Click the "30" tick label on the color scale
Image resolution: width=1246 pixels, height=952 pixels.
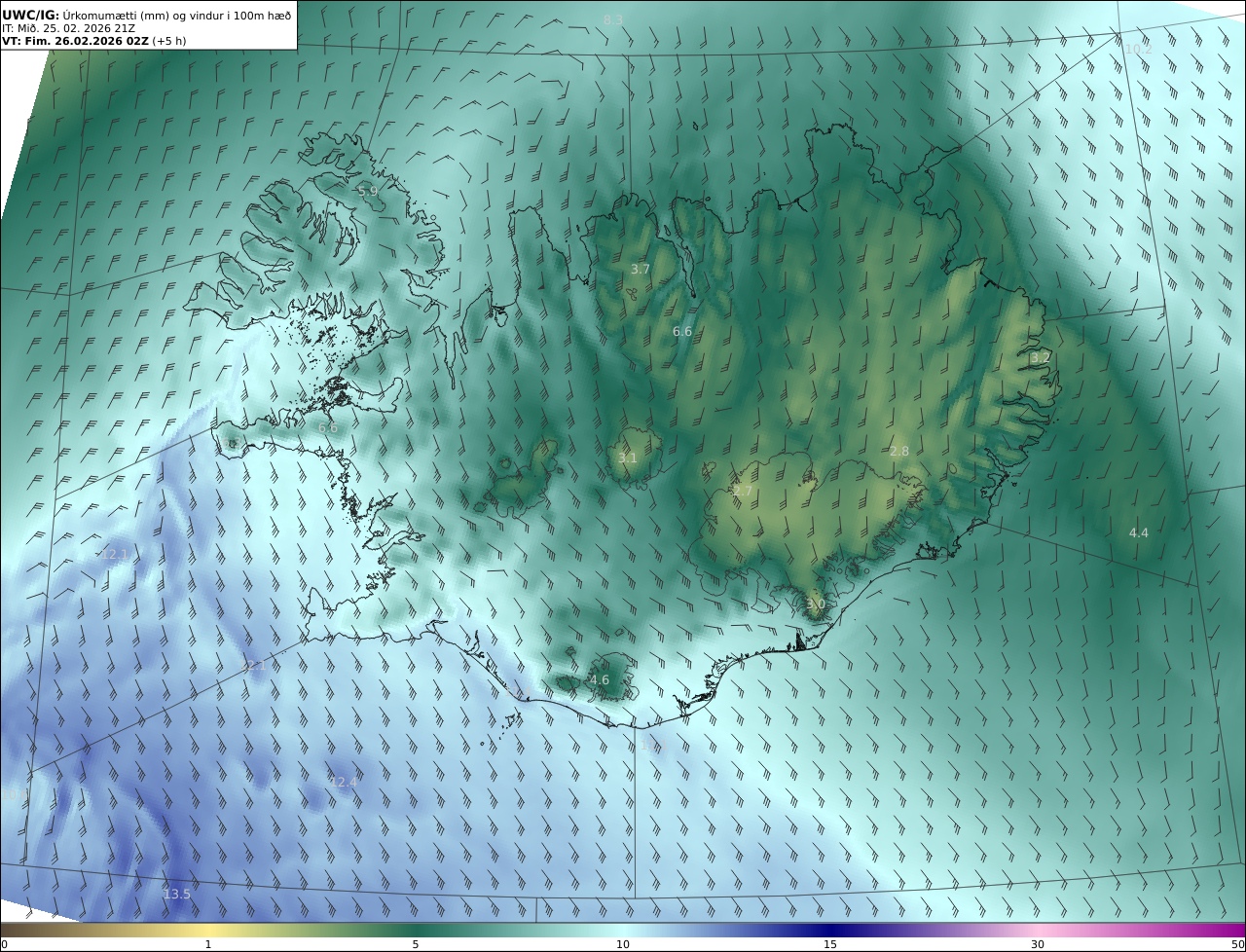[x=1038, y=944]
